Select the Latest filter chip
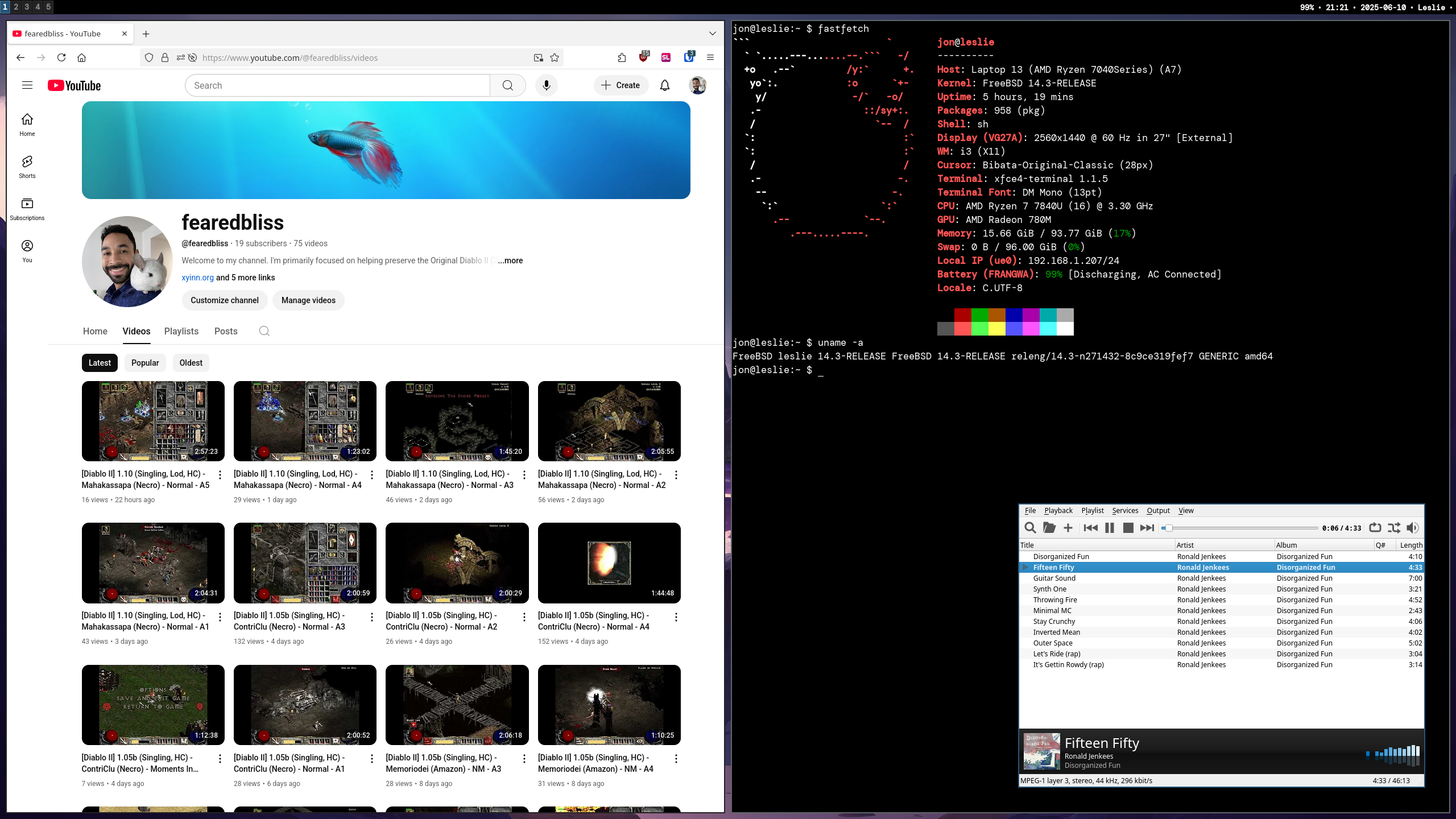 [x=100, y=363]
